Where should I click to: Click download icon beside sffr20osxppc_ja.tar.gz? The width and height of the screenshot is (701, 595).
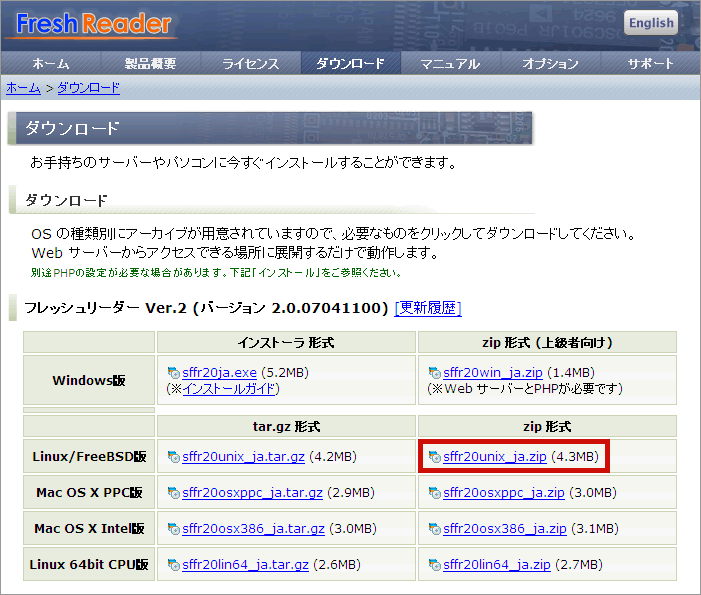click(173, 493)
